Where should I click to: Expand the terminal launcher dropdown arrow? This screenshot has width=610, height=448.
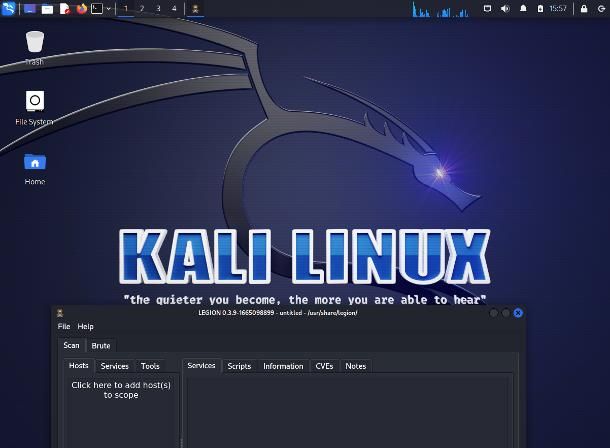point(108,8)
